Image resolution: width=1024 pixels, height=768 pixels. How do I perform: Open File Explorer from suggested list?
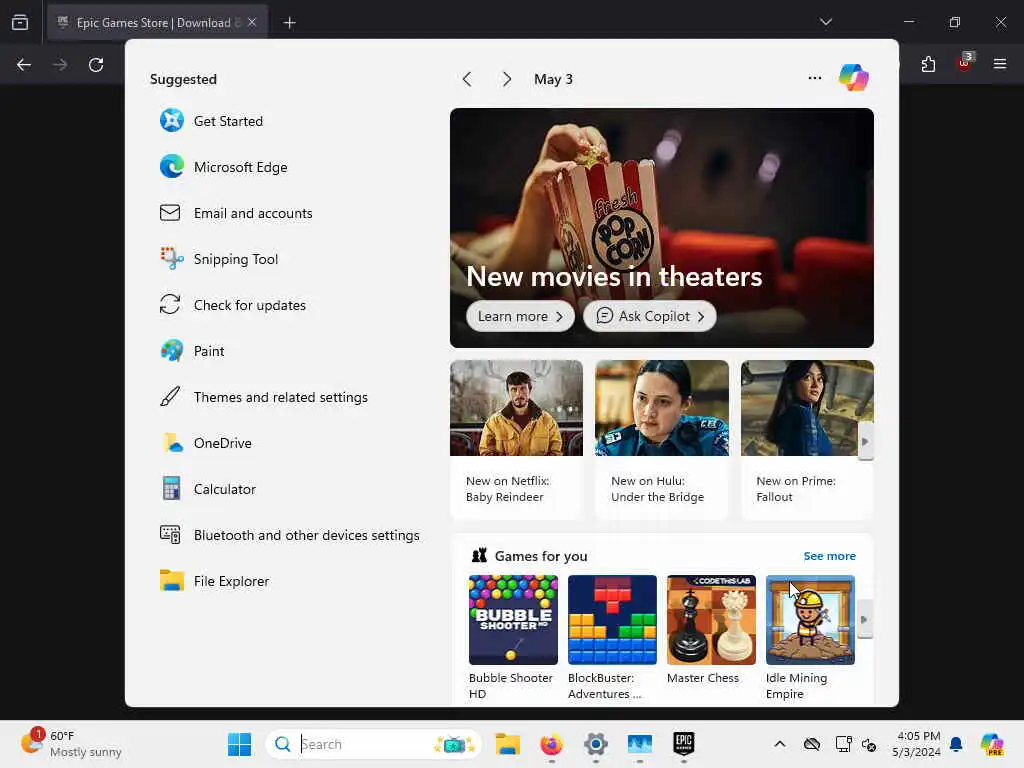point(214,581)
